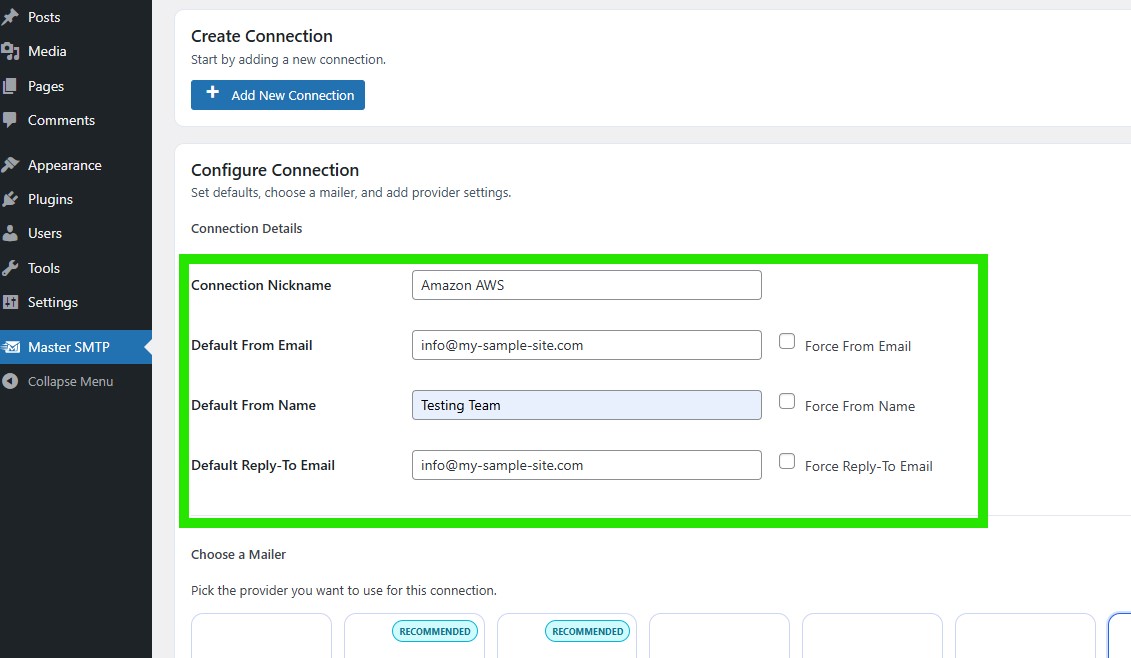This screenshot has height=658, width=1131.
Task: Select the Default Reply-To Email field
Action: pos(586,465)
